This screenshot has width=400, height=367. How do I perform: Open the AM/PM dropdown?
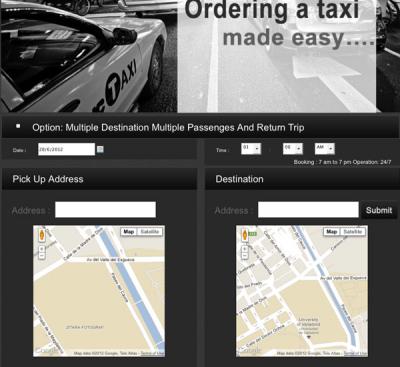click(324, 149)
